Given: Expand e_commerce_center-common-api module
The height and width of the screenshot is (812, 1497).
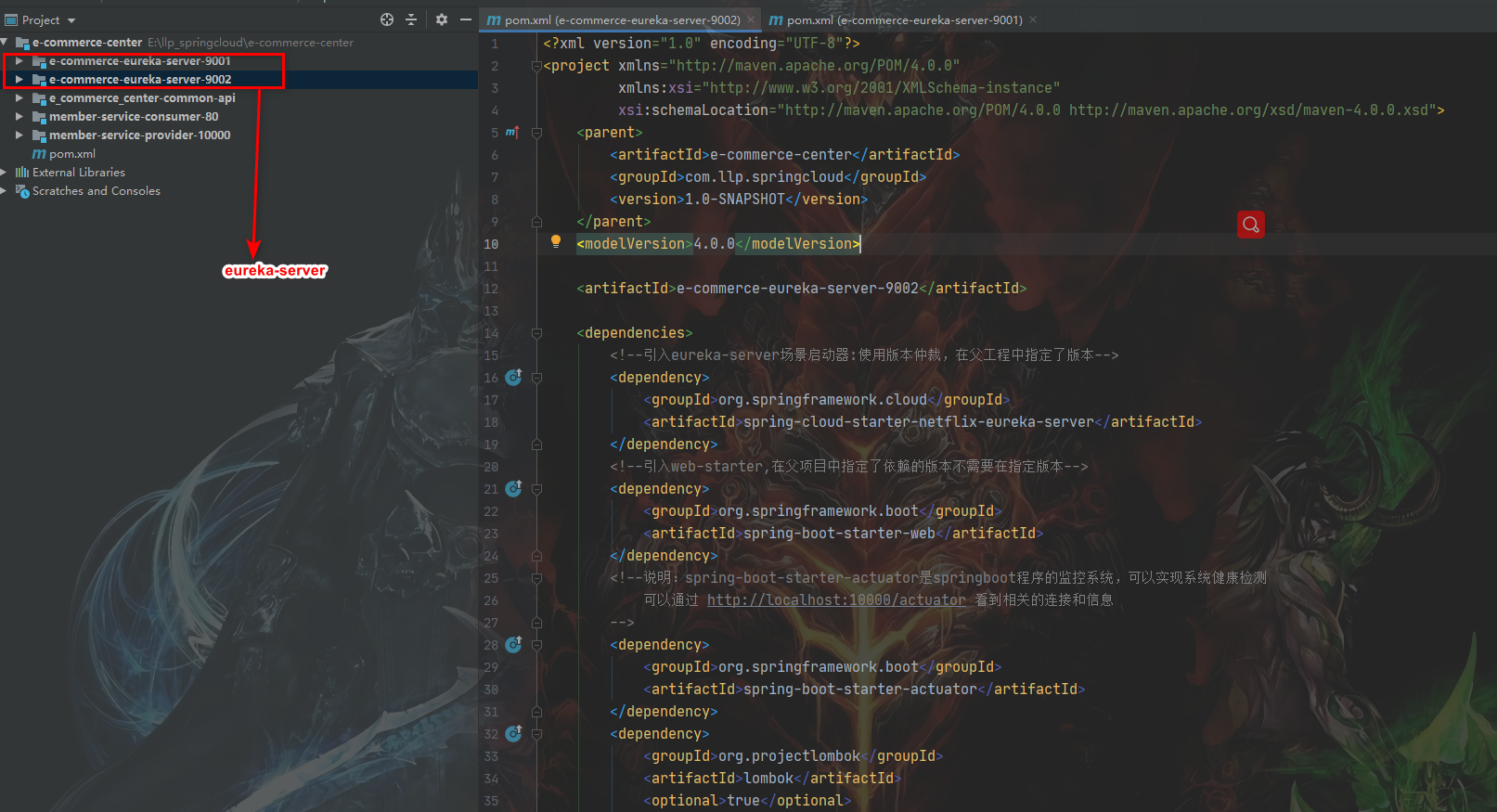Looking at the screenshot, I should pos(19,98).
